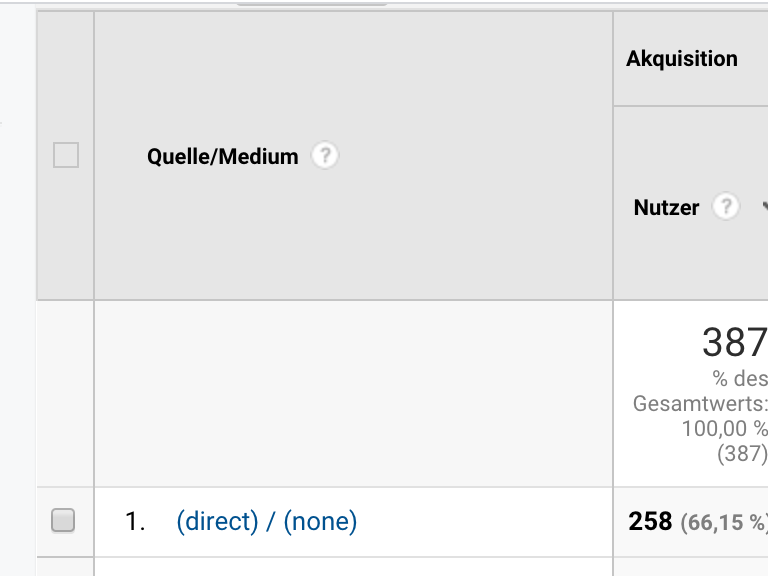Screen dimensions: 768x576
Task: Click the 100,00 % total percentage text
Action: [724, 429]
